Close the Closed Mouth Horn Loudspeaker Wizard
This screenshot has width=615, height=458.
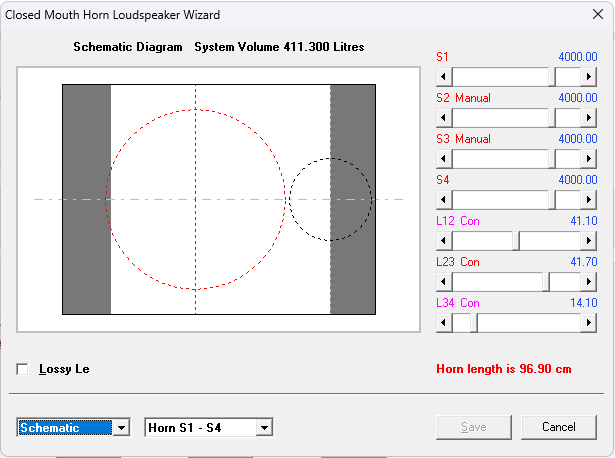point(598,15)
